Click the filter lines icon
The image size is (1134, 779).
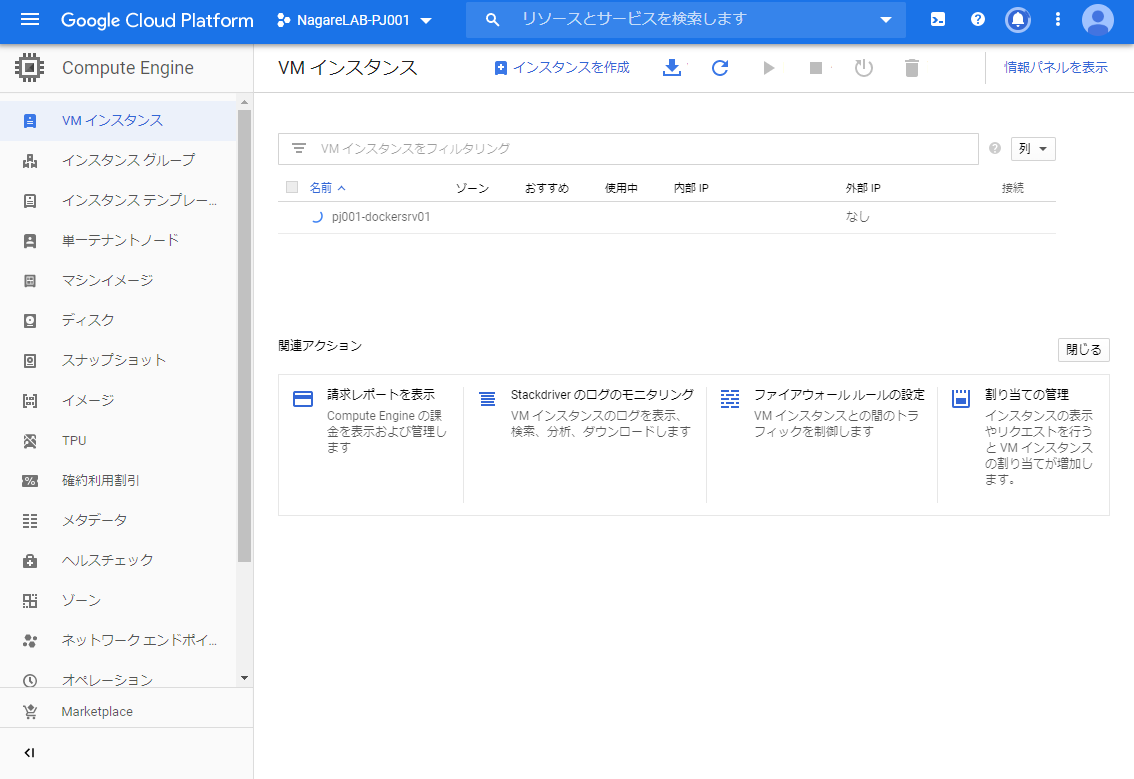299,148
